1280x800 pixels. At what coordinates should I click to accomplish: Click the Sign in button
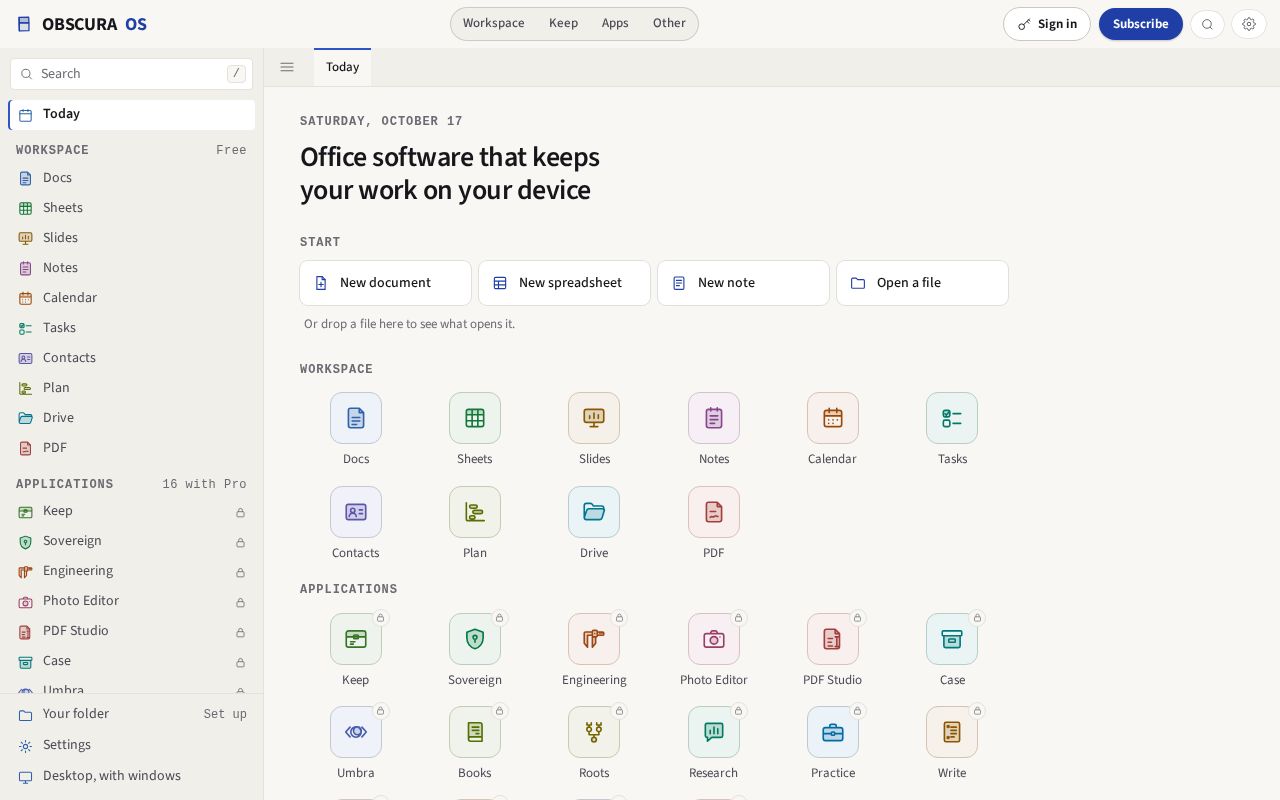[1047, 24]
